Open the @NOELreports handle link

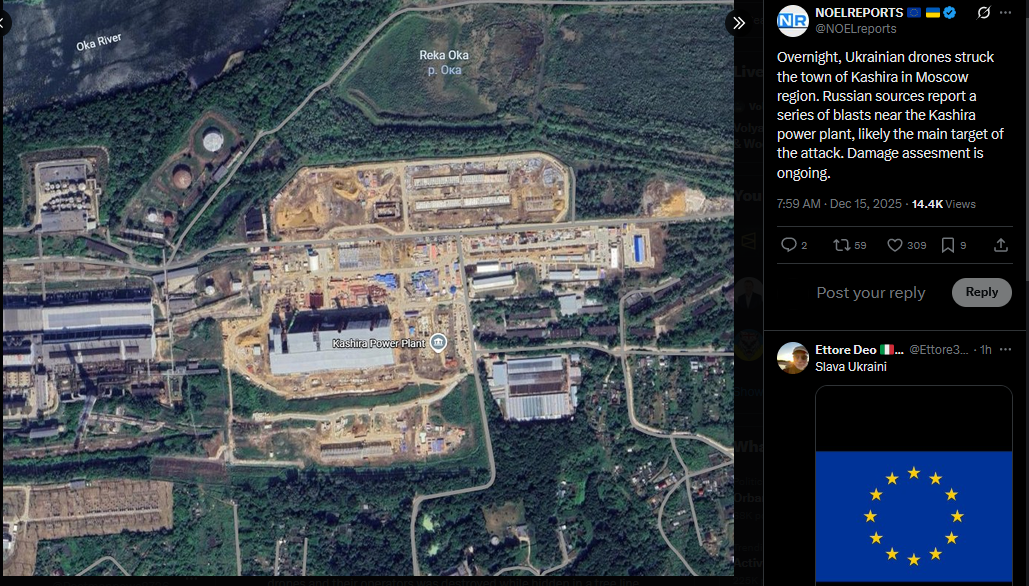[856, 29]
